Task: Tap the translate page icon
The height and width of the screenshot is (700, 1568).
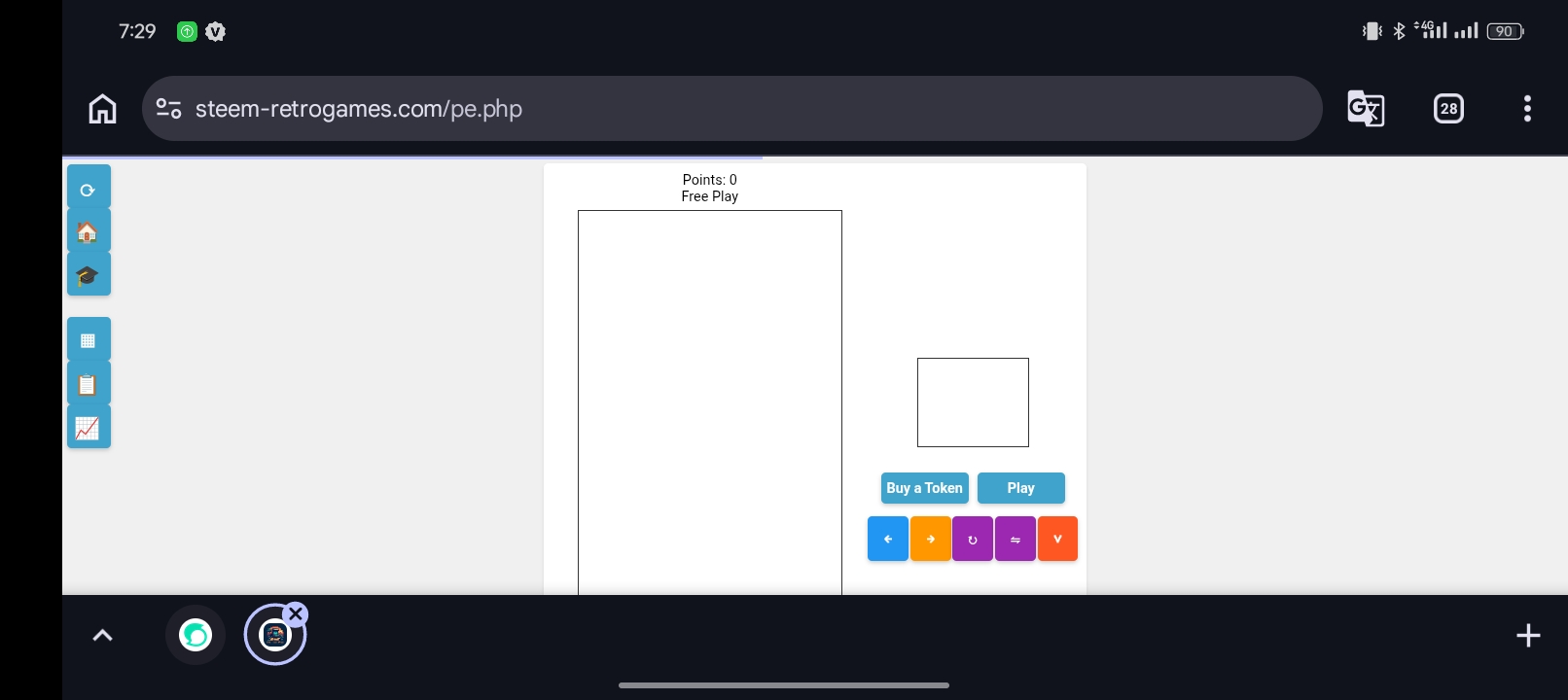Action: (1366, 109)
